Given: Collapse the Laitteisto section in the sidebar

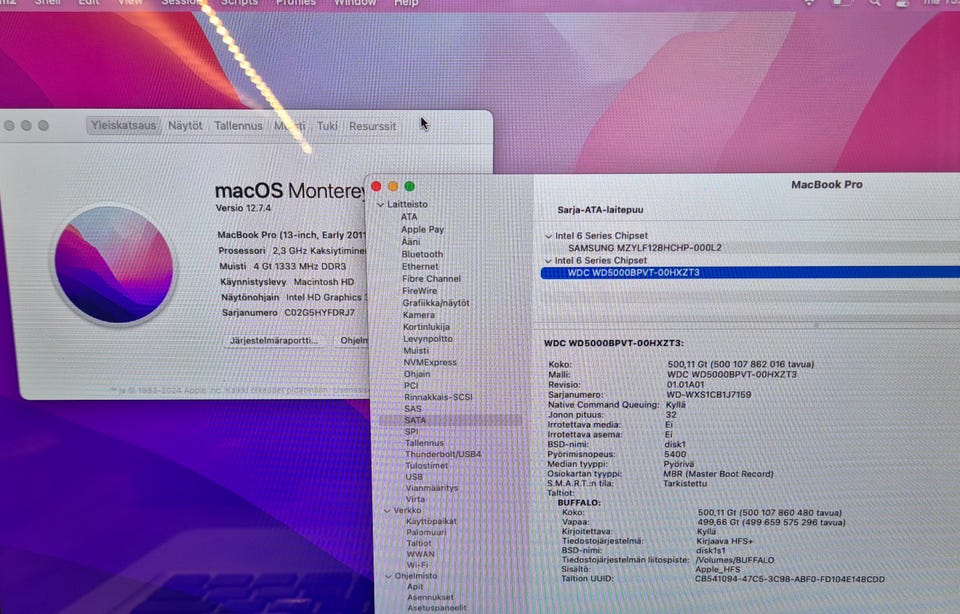Looking at the screenshot, I should pyautogui.click(x=380, y=204).
